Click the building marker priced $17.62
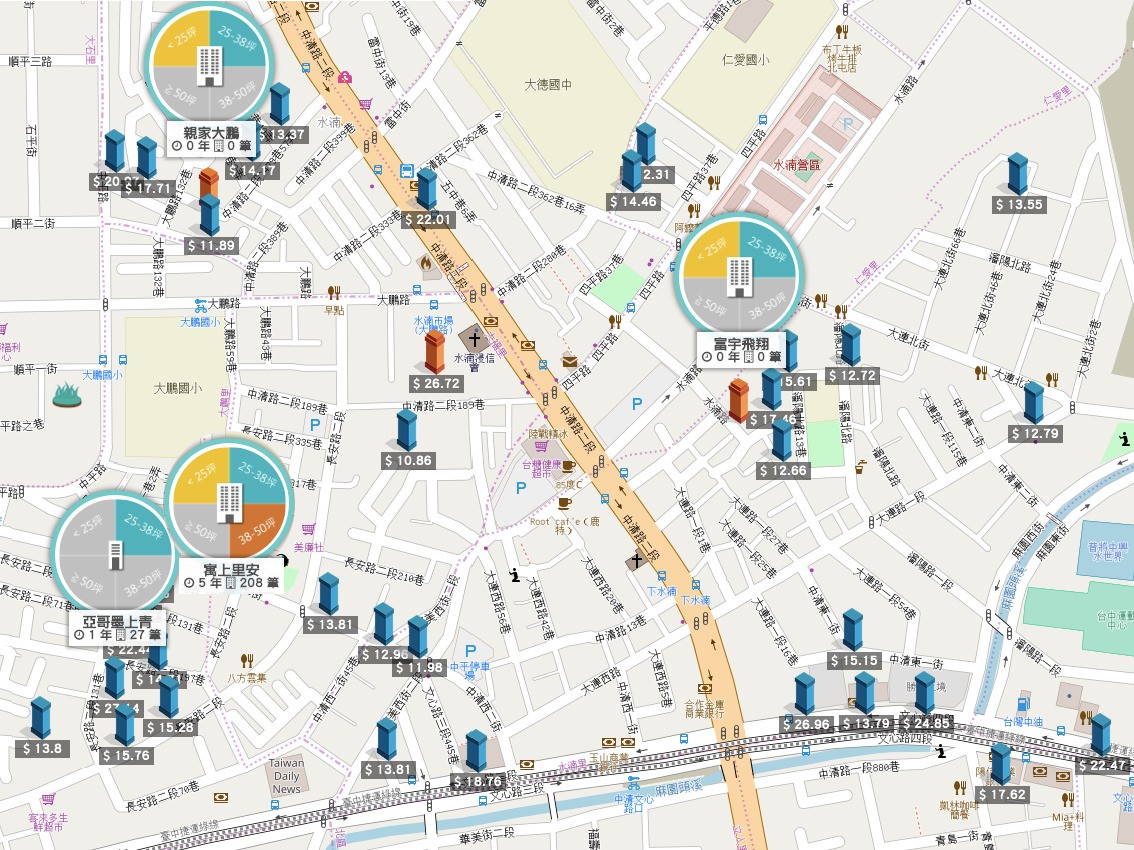Image resolution: width=1134 pixels, height=850 pixels. tap(1001, 764)
